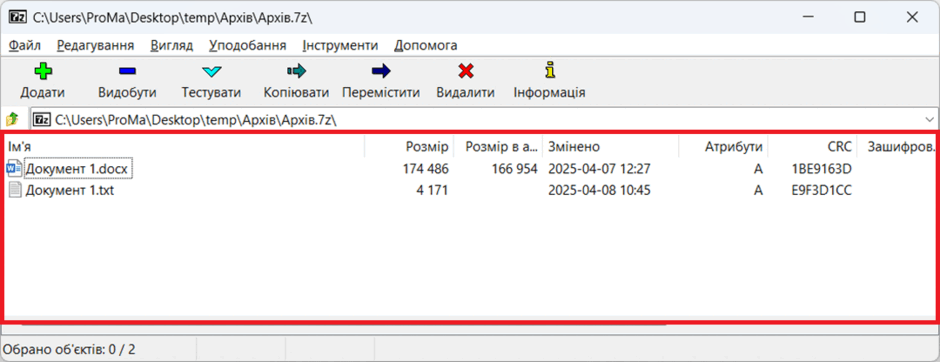Click the green plus Додати icon
This screenshot has height=362, width=940.
pyautogui.click(x=43, y=72)
